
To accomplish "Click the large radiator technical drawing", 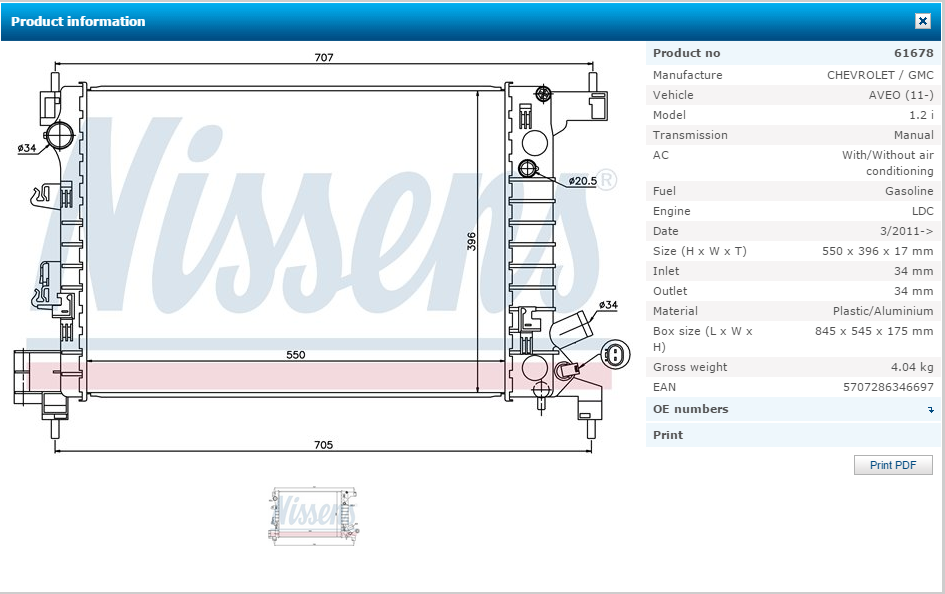I will tap(322, 253).
